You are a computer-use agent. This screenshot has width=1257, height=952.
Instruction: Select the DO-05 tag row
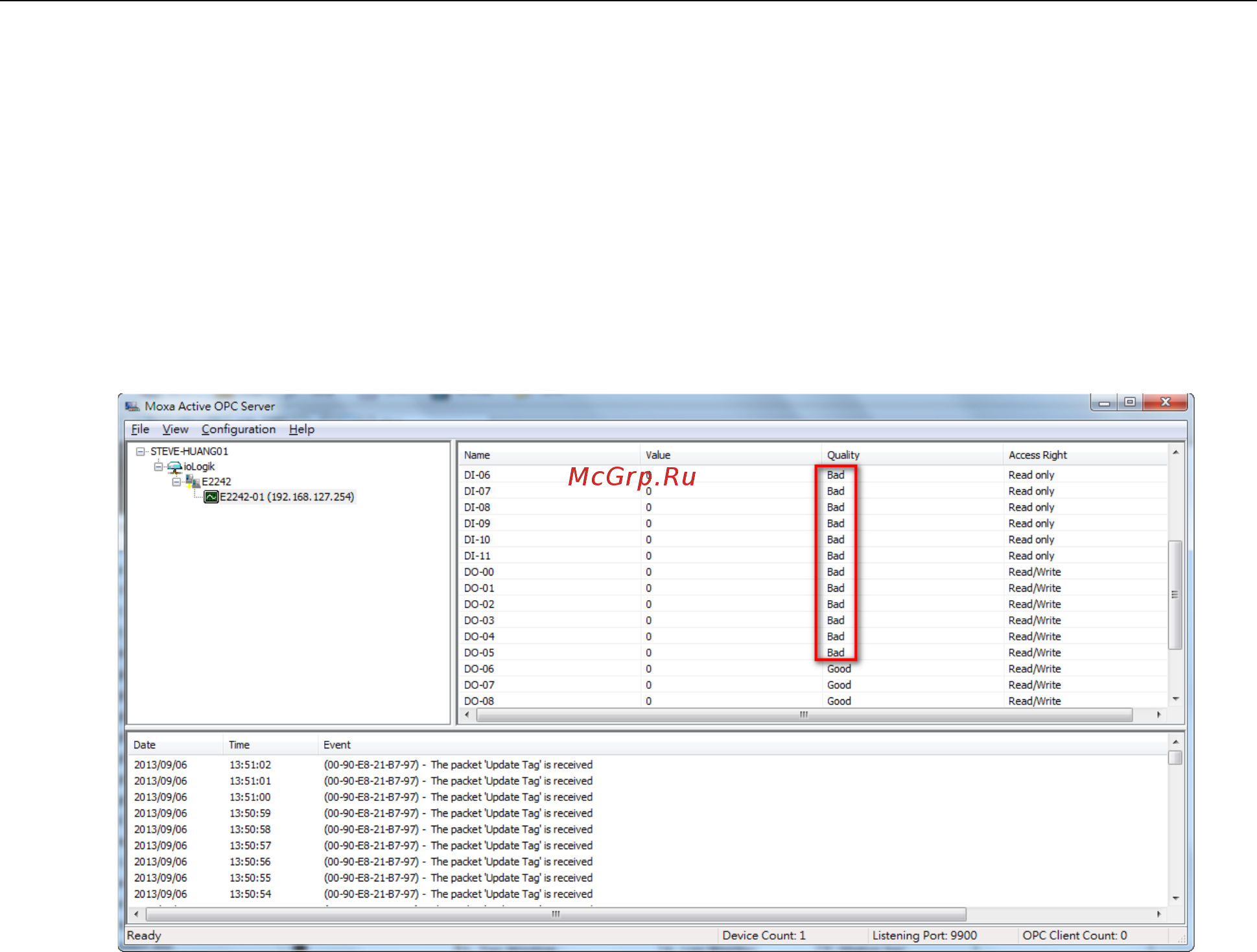(813, 653)
